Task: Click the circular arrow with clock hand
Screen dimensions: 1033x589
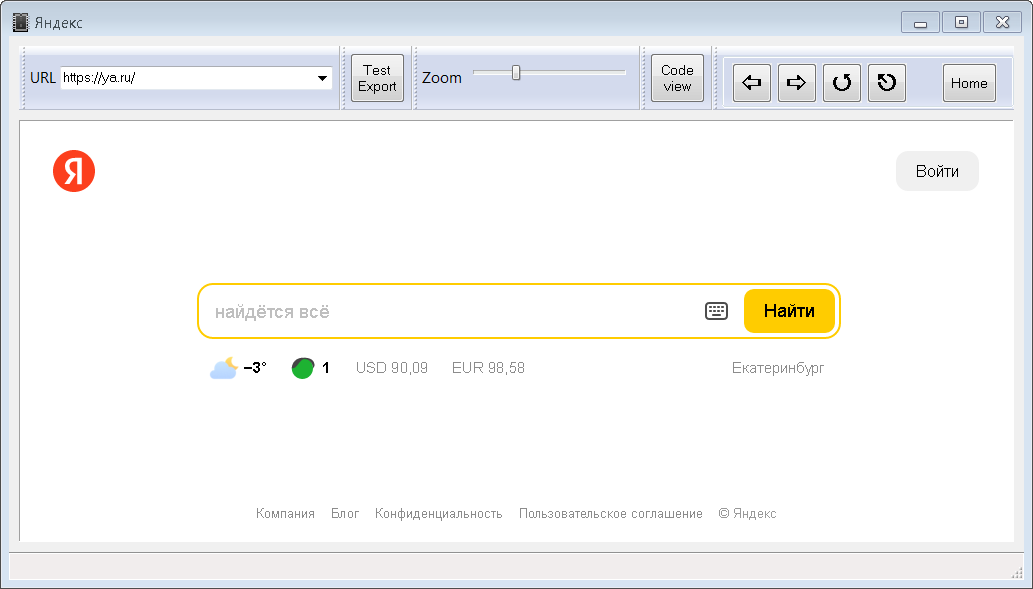Action: 887,83
